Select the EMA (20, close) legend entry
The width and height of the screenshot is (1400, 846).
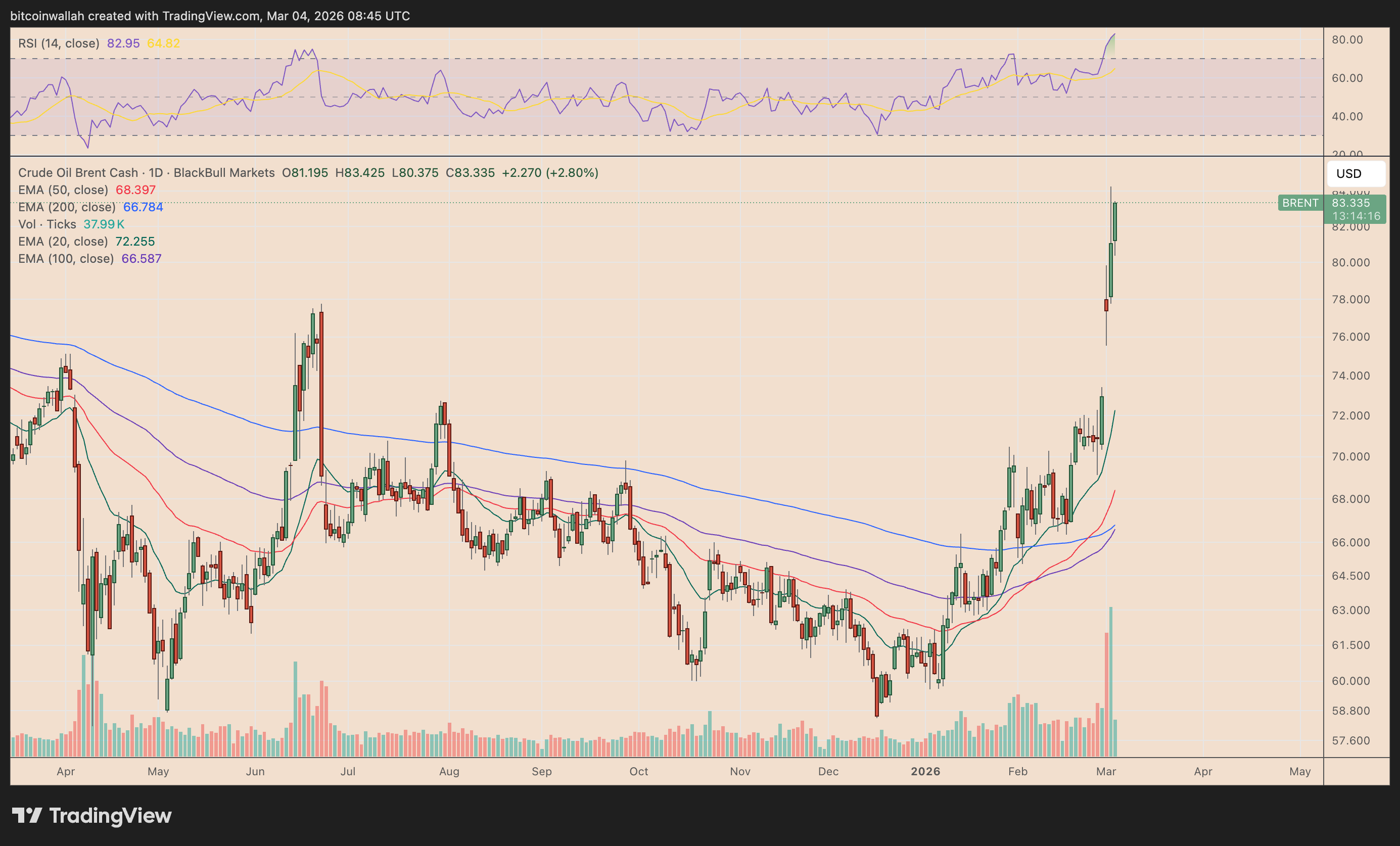click(x=63, y=242)
